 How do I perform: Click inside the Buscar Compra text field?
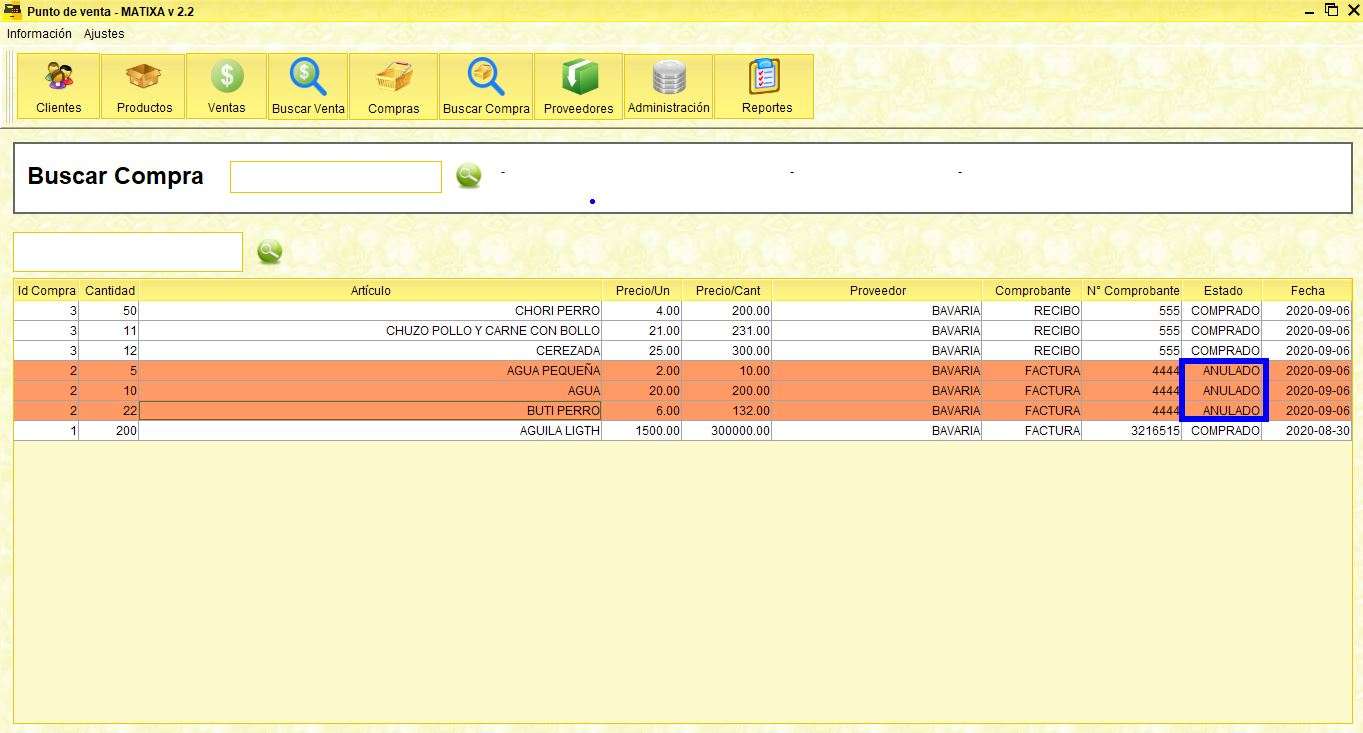tap(336, 176)
